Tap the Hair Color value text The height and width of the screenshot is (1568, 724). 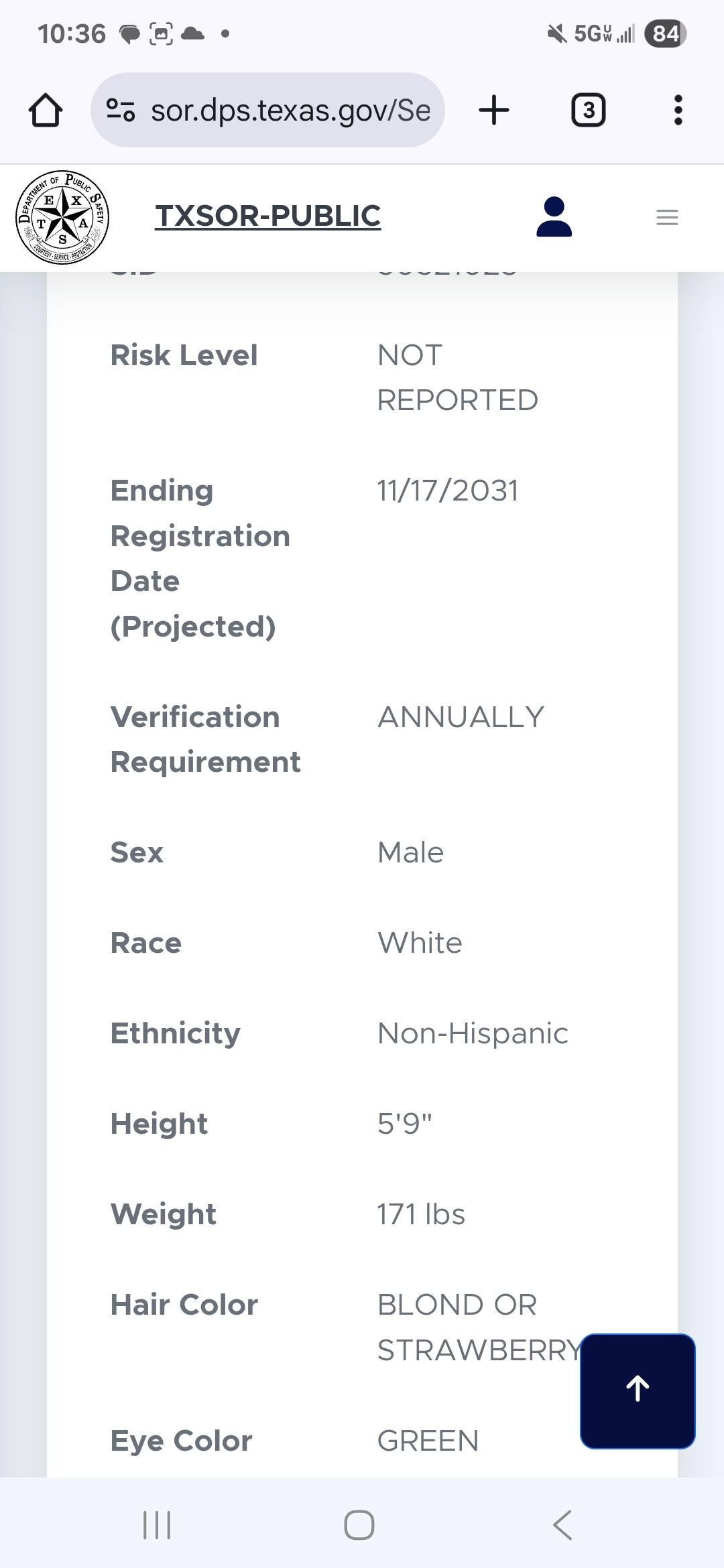pyautogui.click(x=479, y=1327)
